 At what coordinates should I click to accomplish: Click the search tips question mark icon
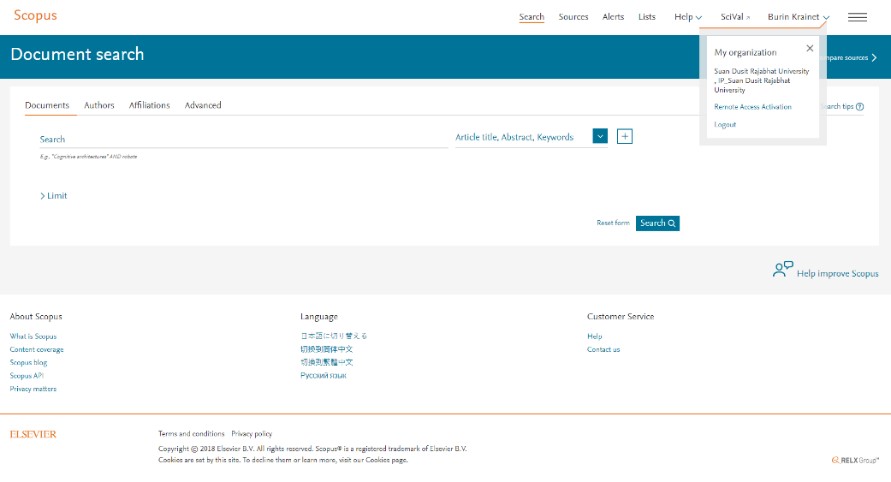860,106
